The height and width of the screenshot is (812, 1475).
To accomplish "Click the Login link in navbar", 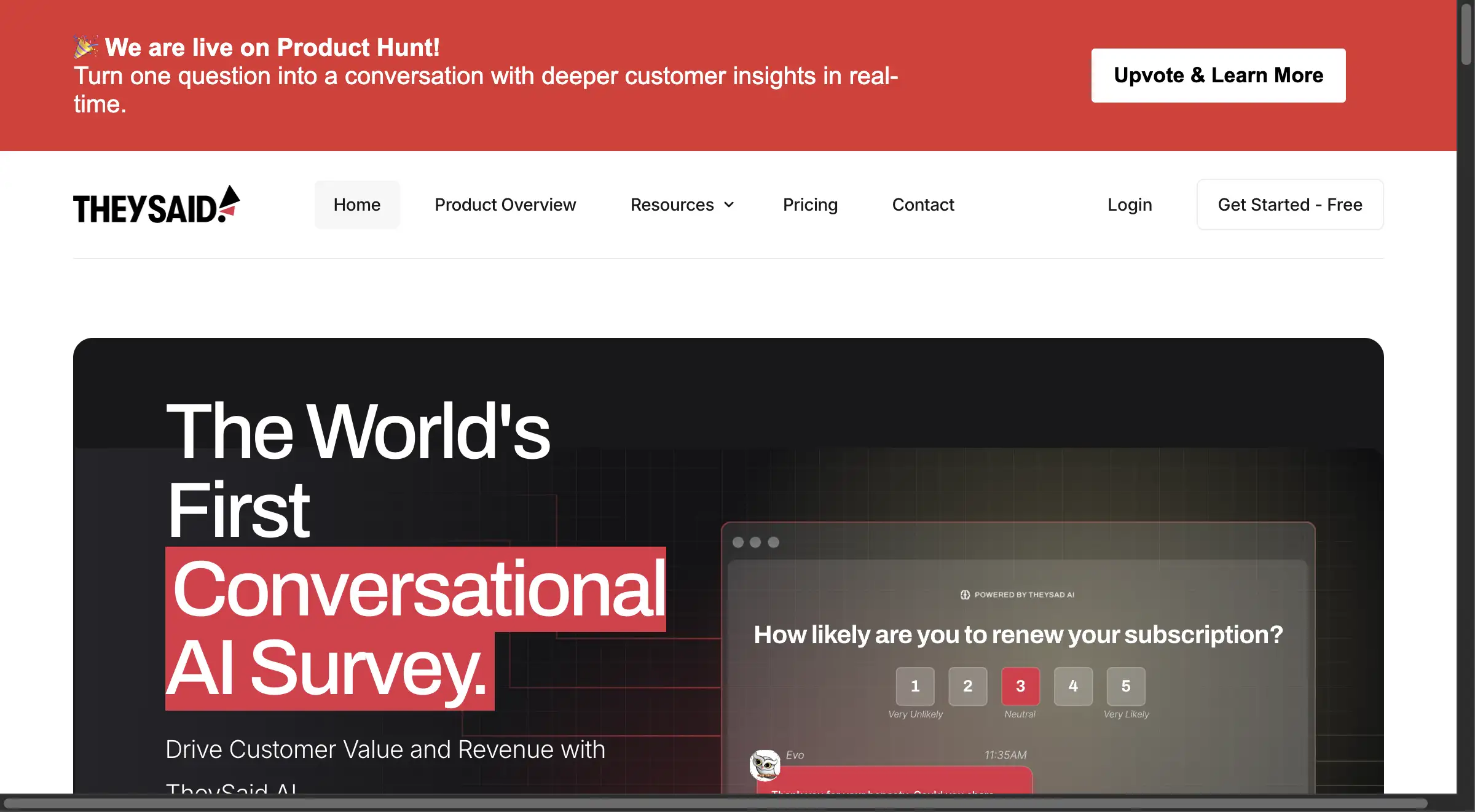I will (1130, 204).
